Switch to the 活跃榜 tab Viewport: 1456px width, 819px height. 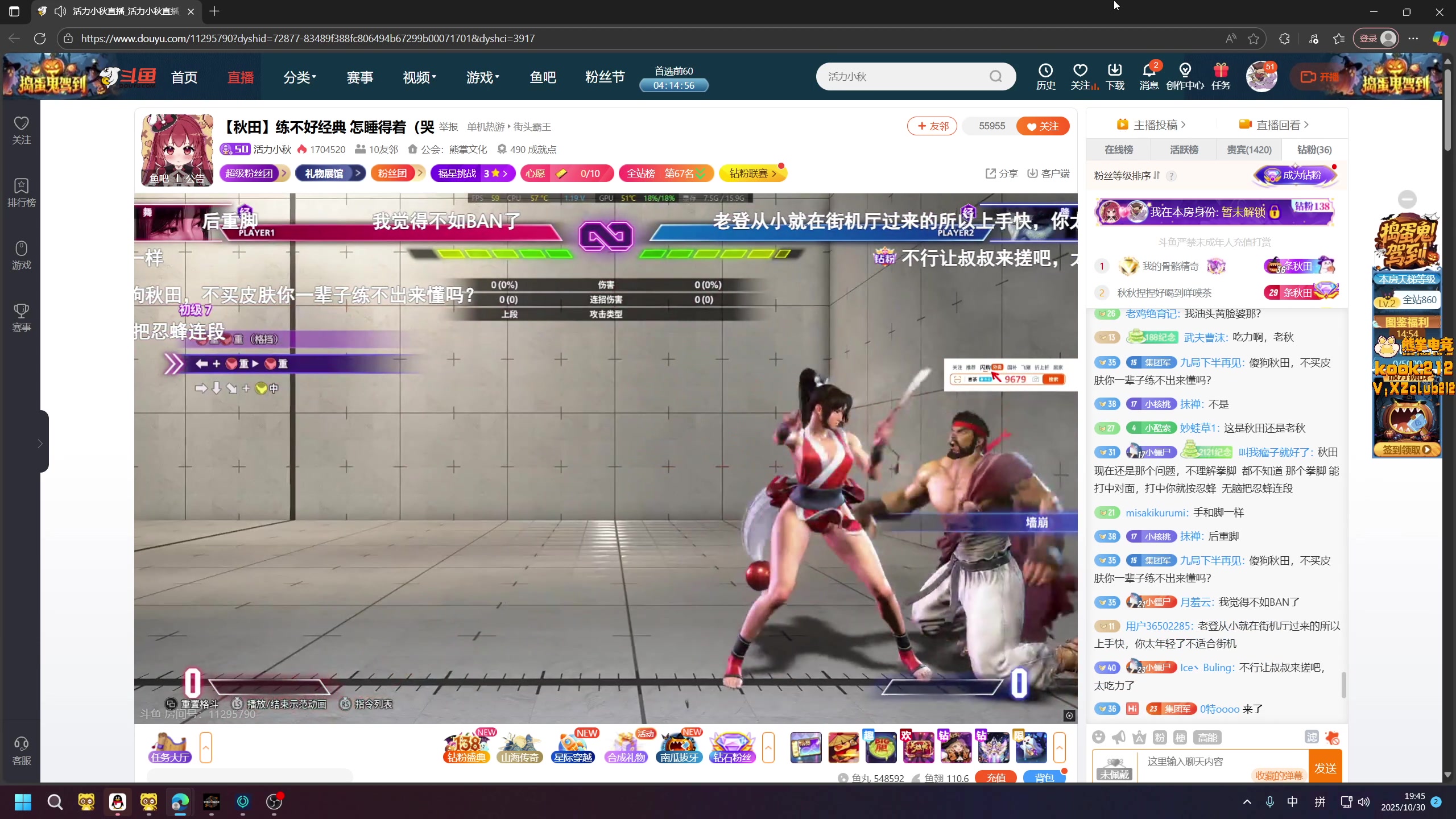pyautogui.click(x=1183, y=149)
